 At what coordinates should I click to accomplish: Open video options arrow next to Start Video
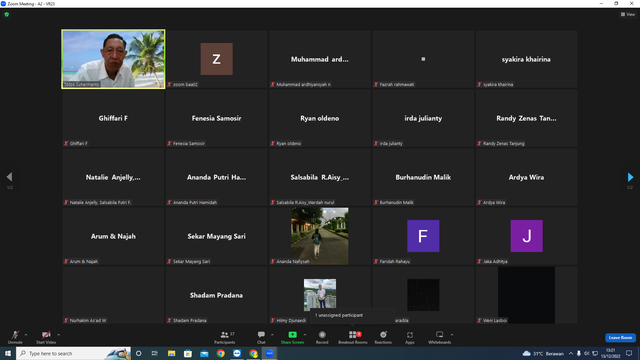(58, 335)
